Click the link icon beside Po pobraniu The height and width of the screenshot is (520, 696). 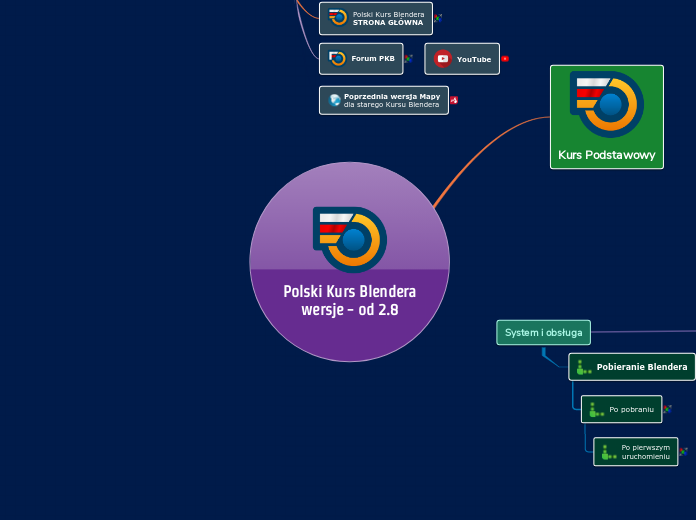pyautogui.click(x=667, y=409)
